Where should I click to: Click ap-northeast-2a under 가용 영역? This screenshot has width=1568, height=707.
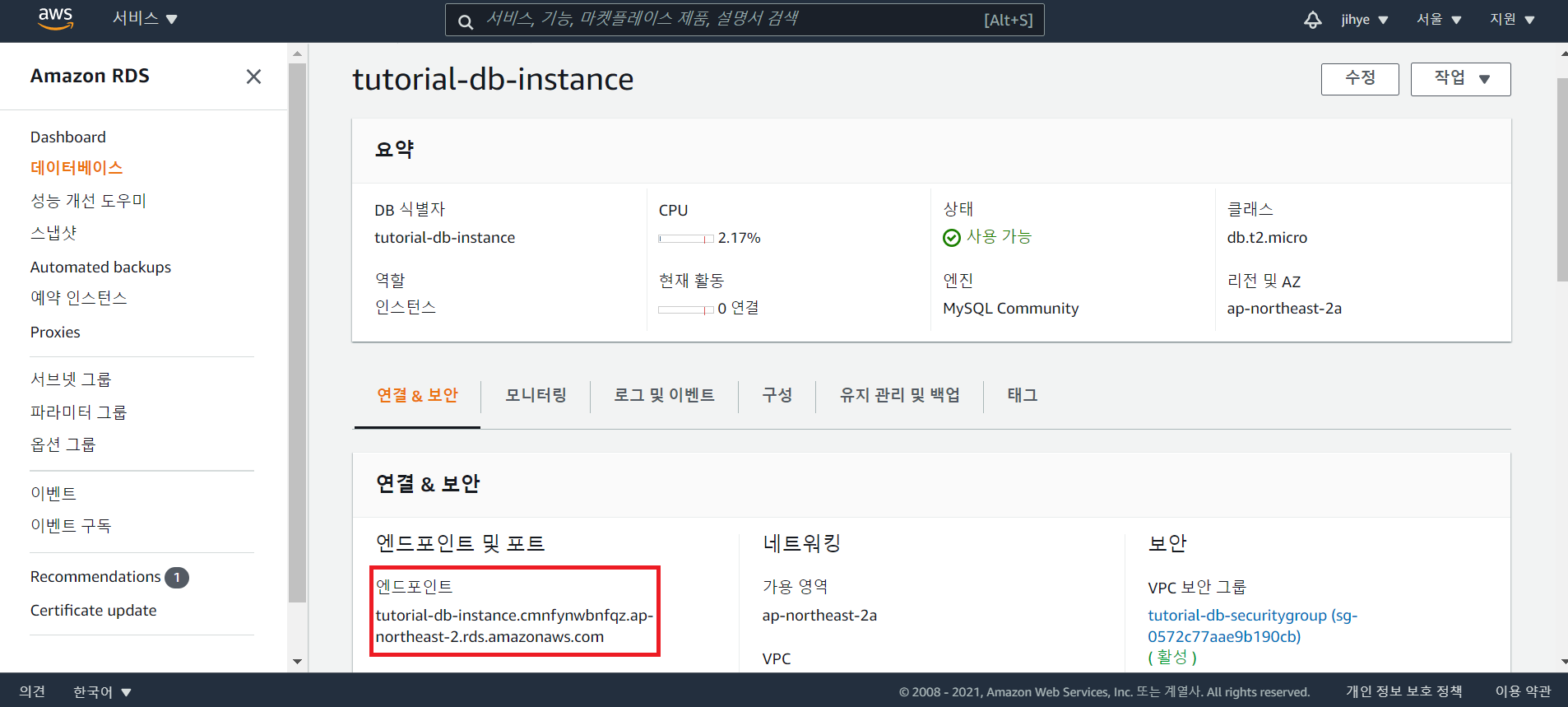click(x=819, y=616)
